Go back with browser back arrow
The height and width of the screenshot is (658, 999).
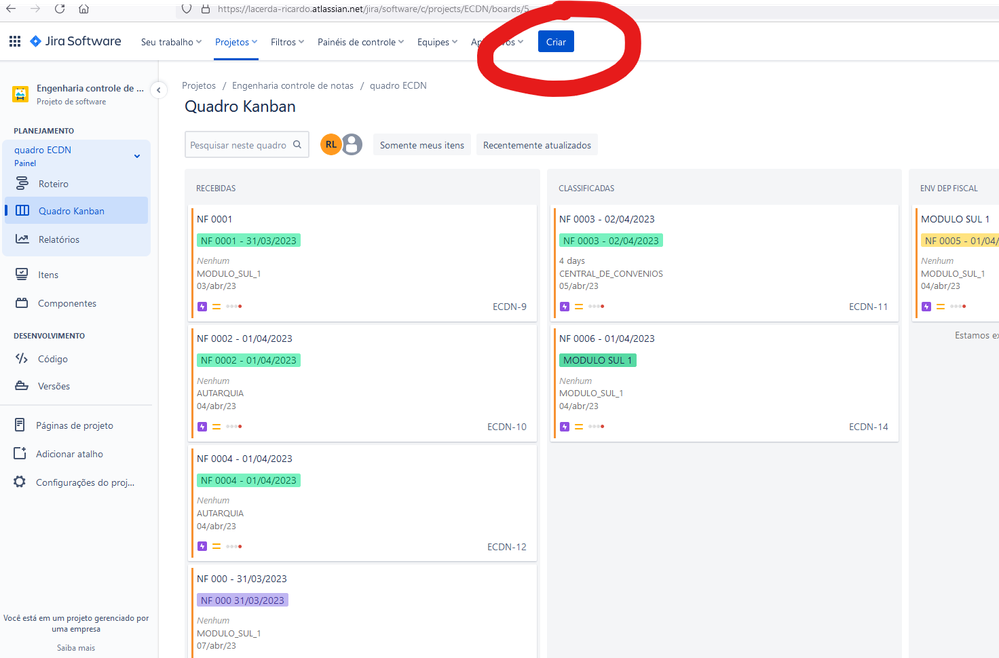11,8
